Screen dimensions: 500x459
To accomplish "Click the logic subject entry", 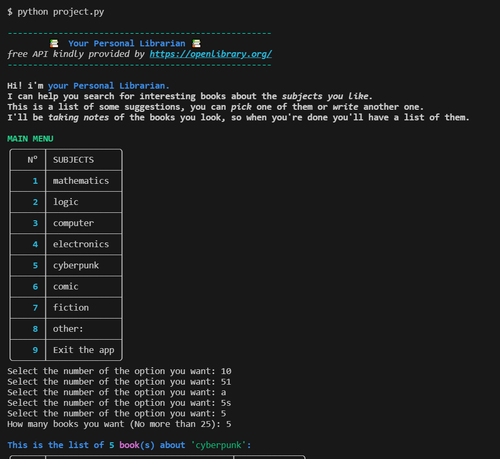I will point(66,202).
